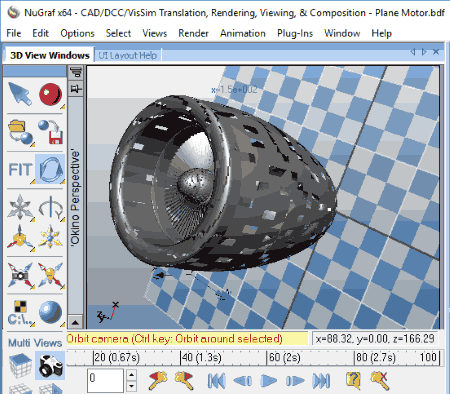
Task: Select the light move arrows icon
Action: [x=51, y=275]
